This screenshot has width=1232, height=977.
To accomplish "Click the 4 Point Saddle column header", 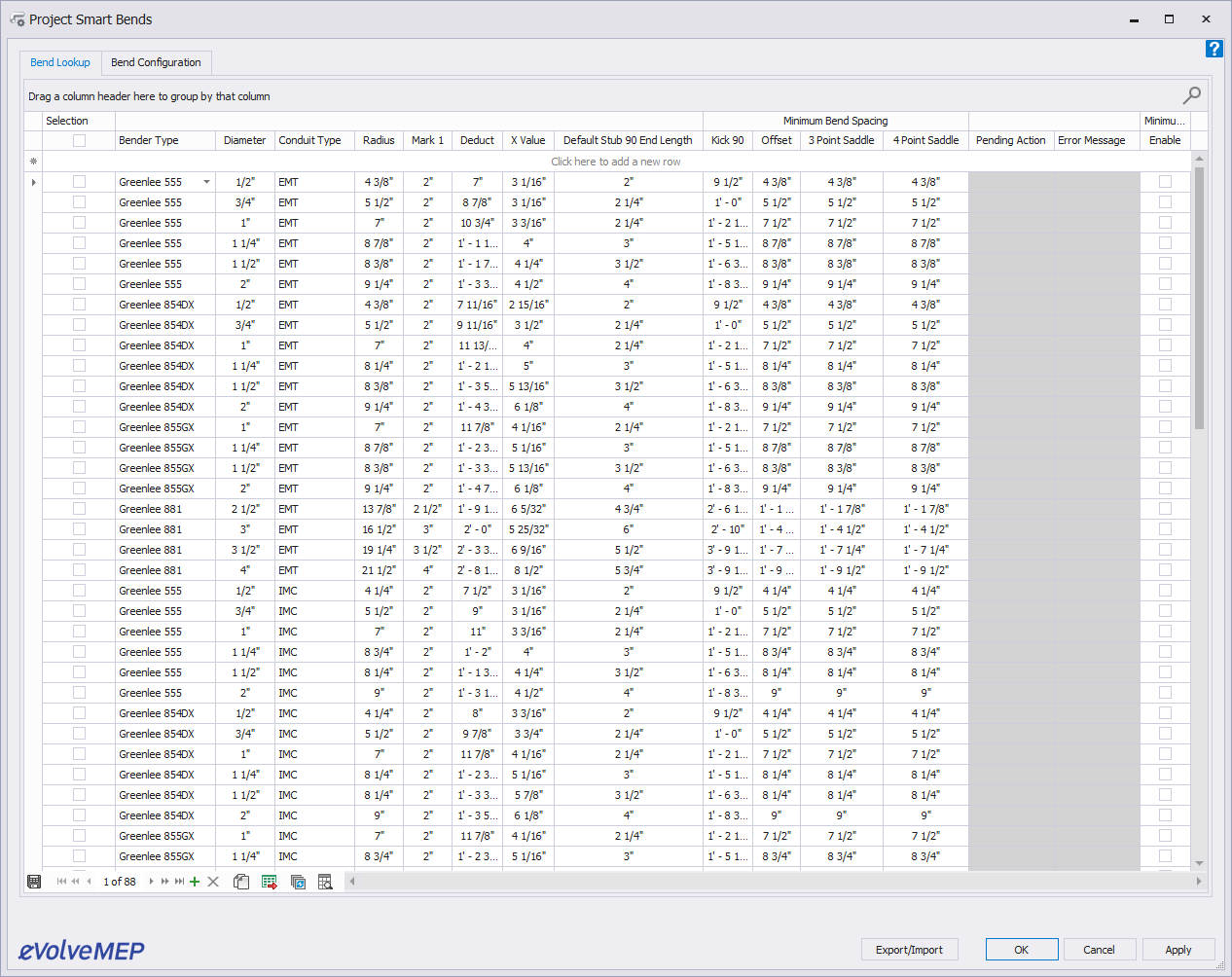I will coord(926,140).
